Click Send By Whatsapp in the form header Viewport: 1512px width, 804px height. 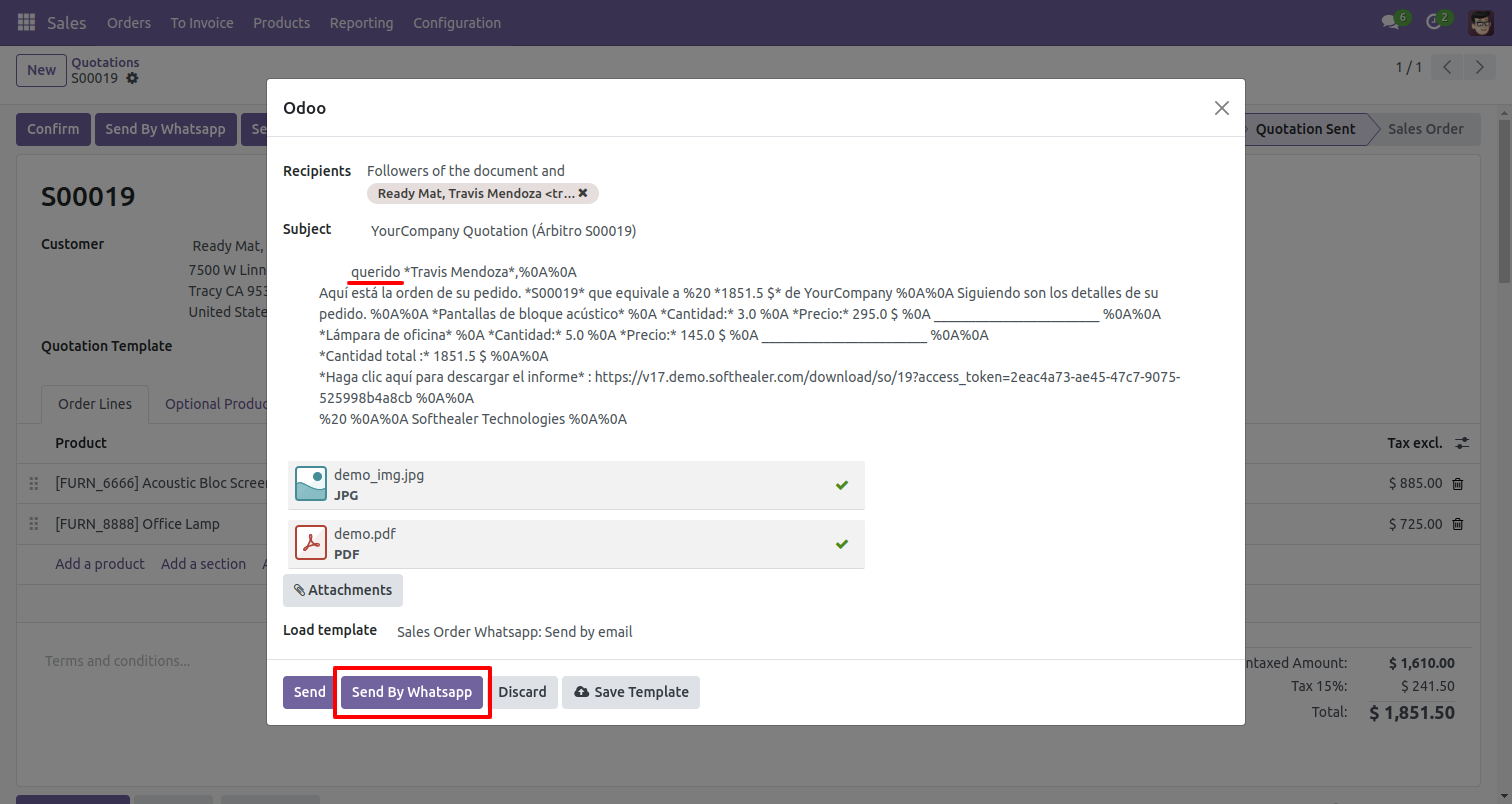(165, 129)
